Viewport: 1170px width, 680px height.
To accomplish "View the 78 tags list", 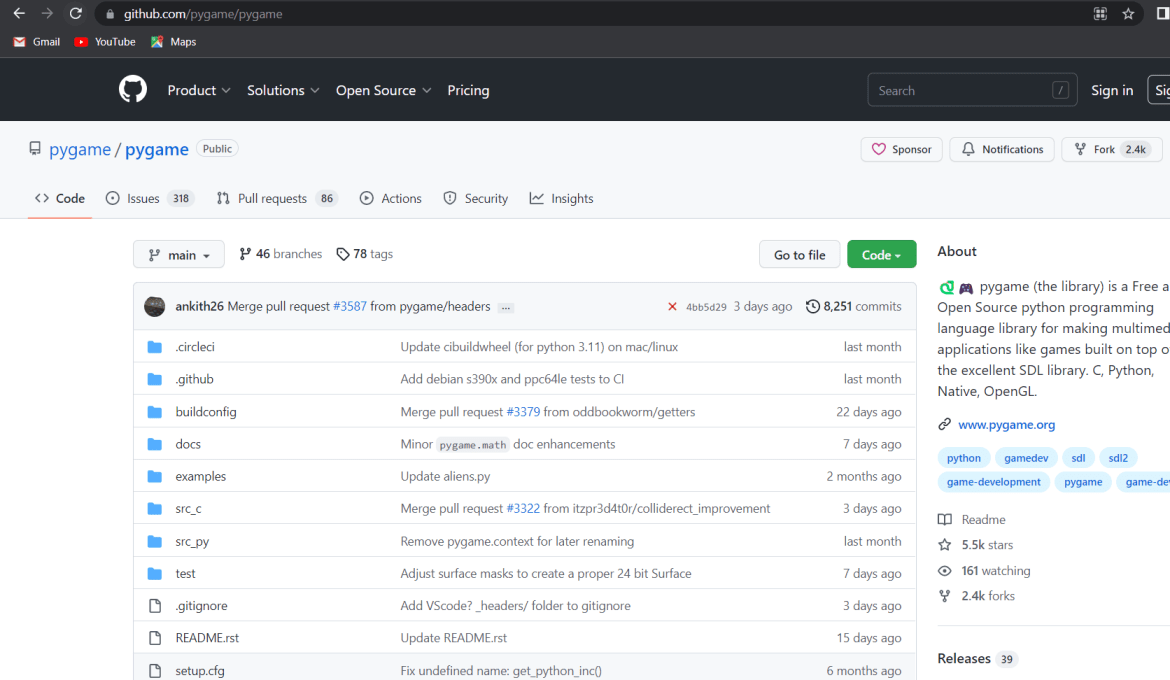I will coord(364,254).
